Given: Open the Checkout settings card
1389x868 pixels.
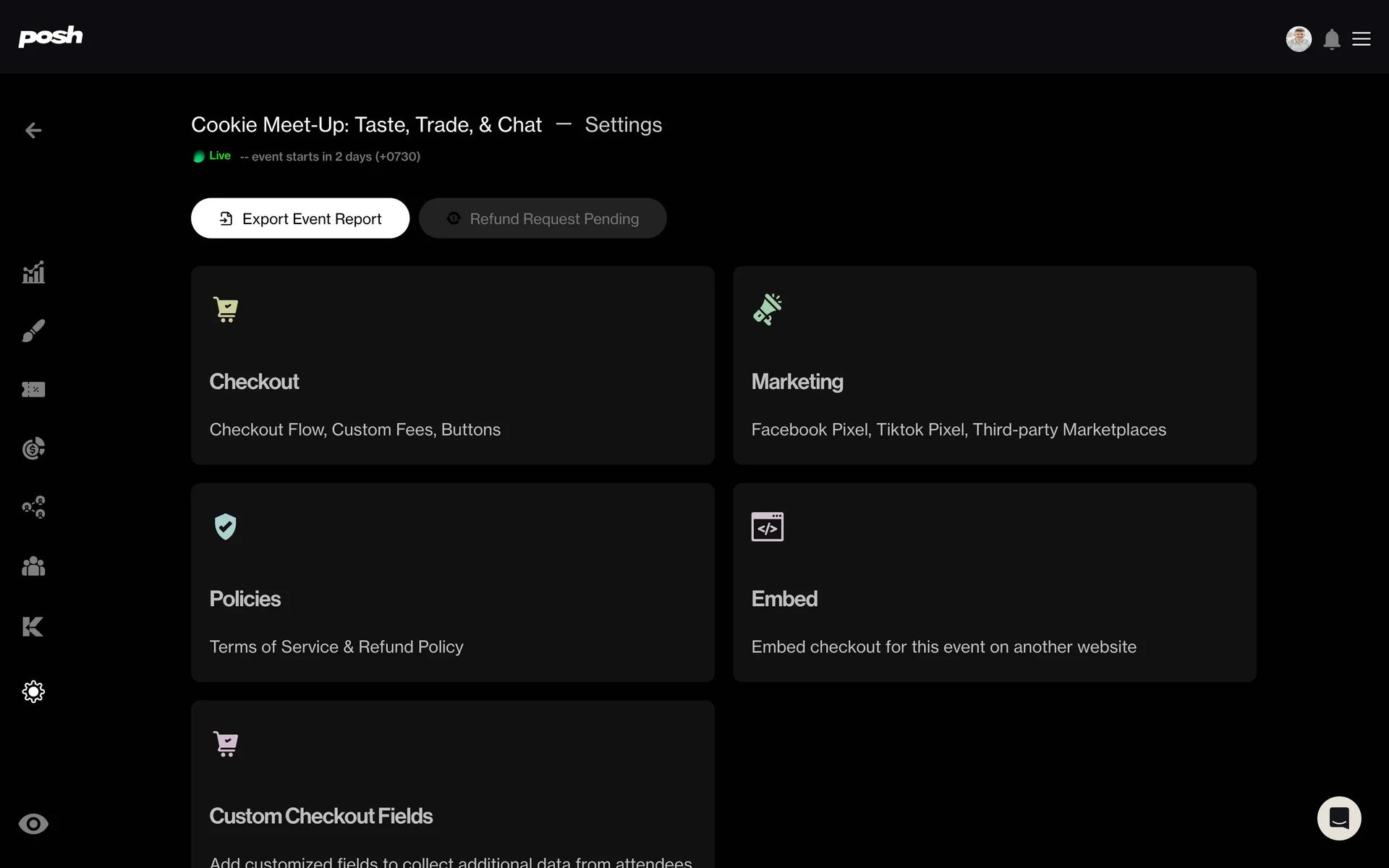Looking at the screenshot, I should pos(453,365).
